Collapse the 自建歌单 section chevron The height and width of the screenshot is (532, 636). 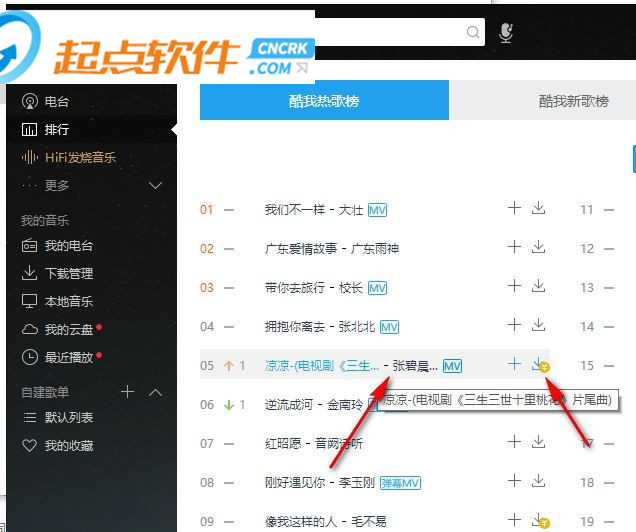coord(155,393)
